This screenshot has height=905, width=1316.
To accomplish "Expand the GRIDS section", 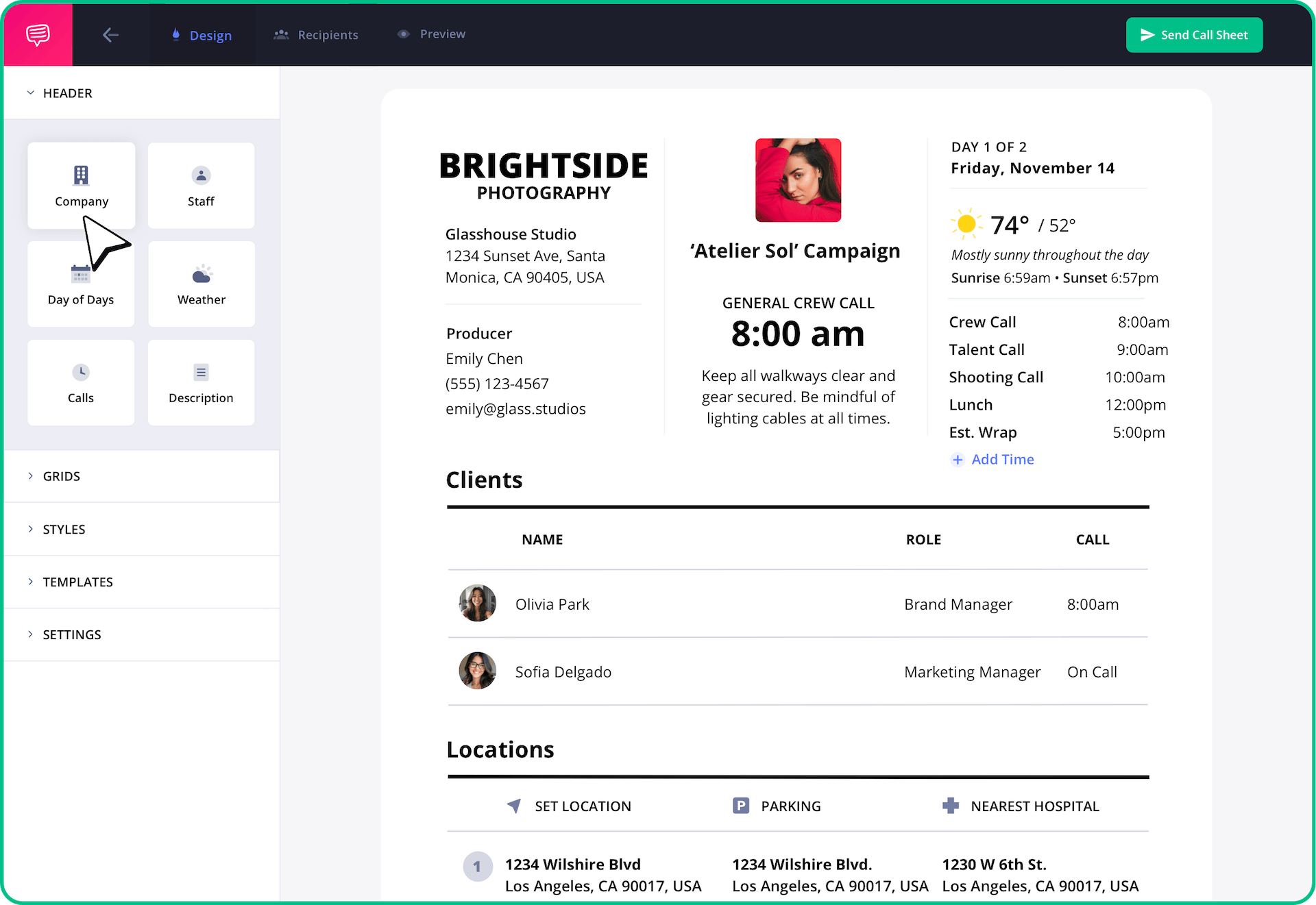I will point(61,476).
